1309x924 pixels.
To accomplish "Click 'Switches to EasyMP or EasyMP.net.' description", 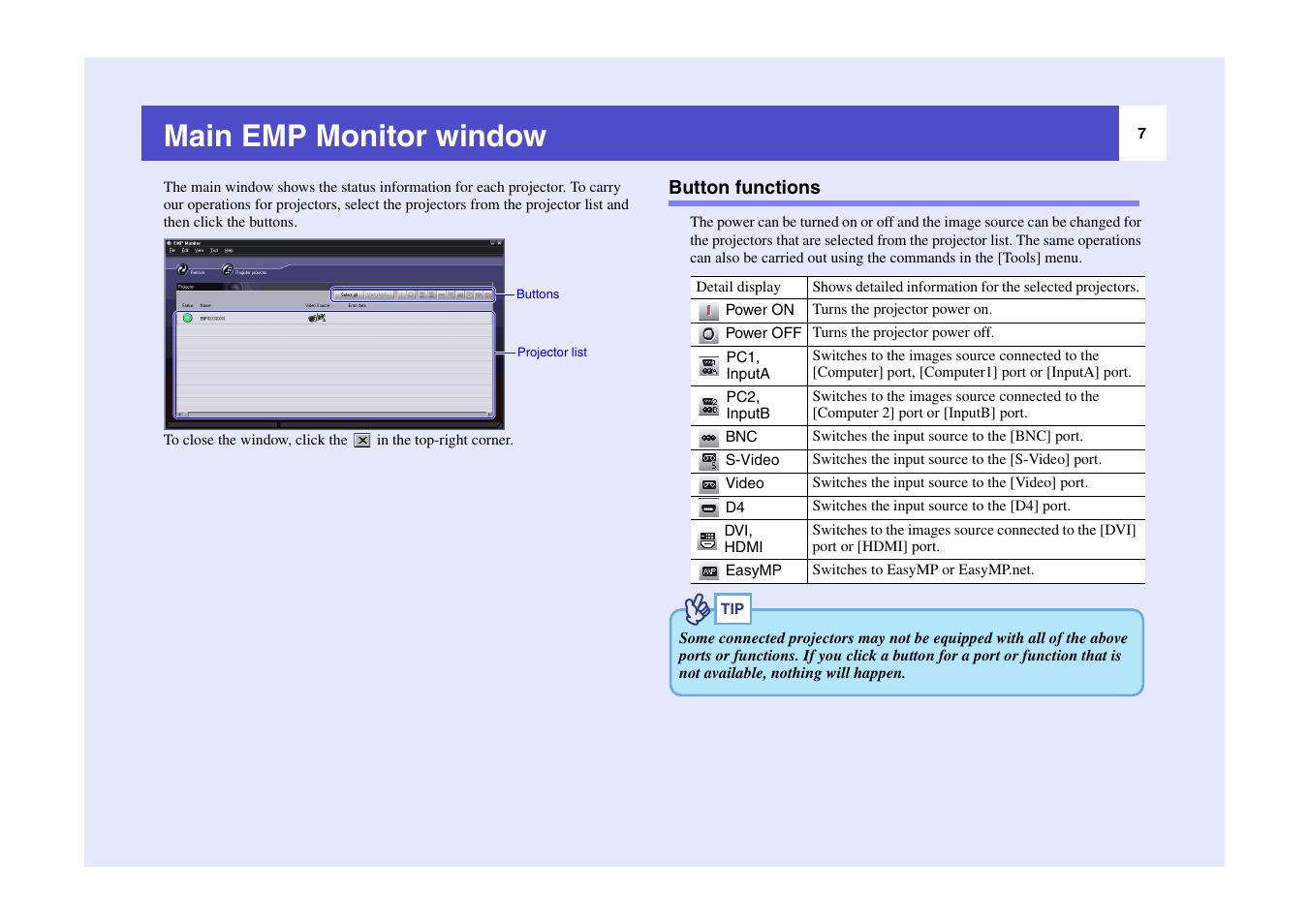I will (923, 570).
